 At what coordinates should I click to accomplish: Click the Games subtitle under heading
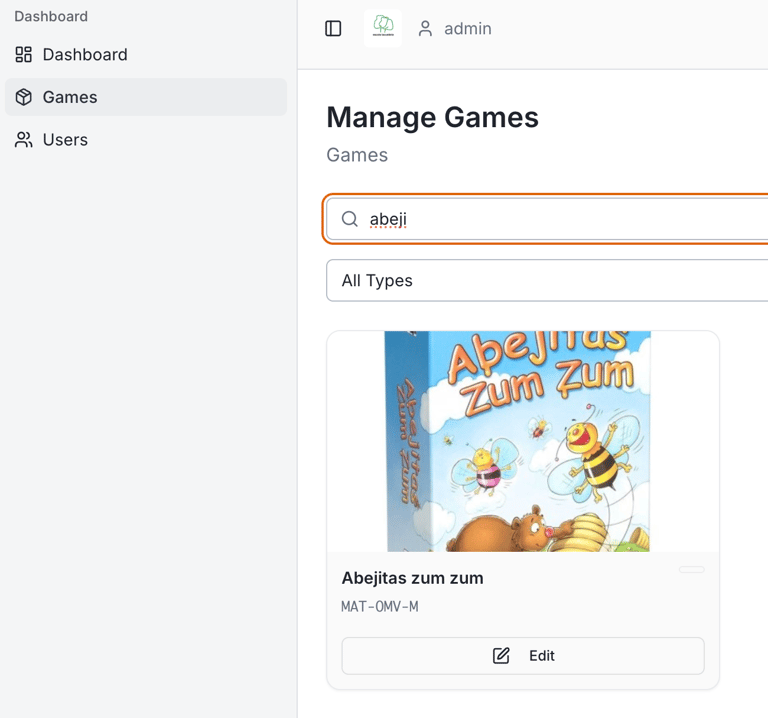[357, 155]
